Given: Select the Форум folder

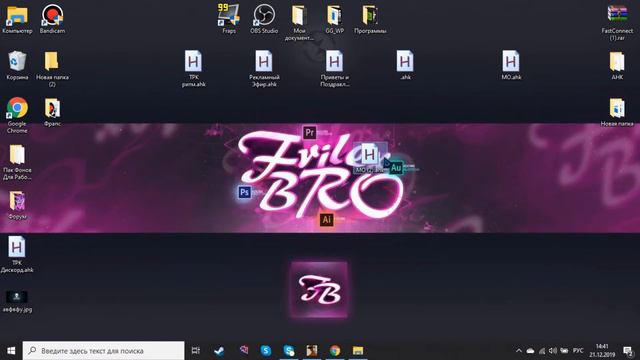Looking at the screenshot, I should [17, 205].
